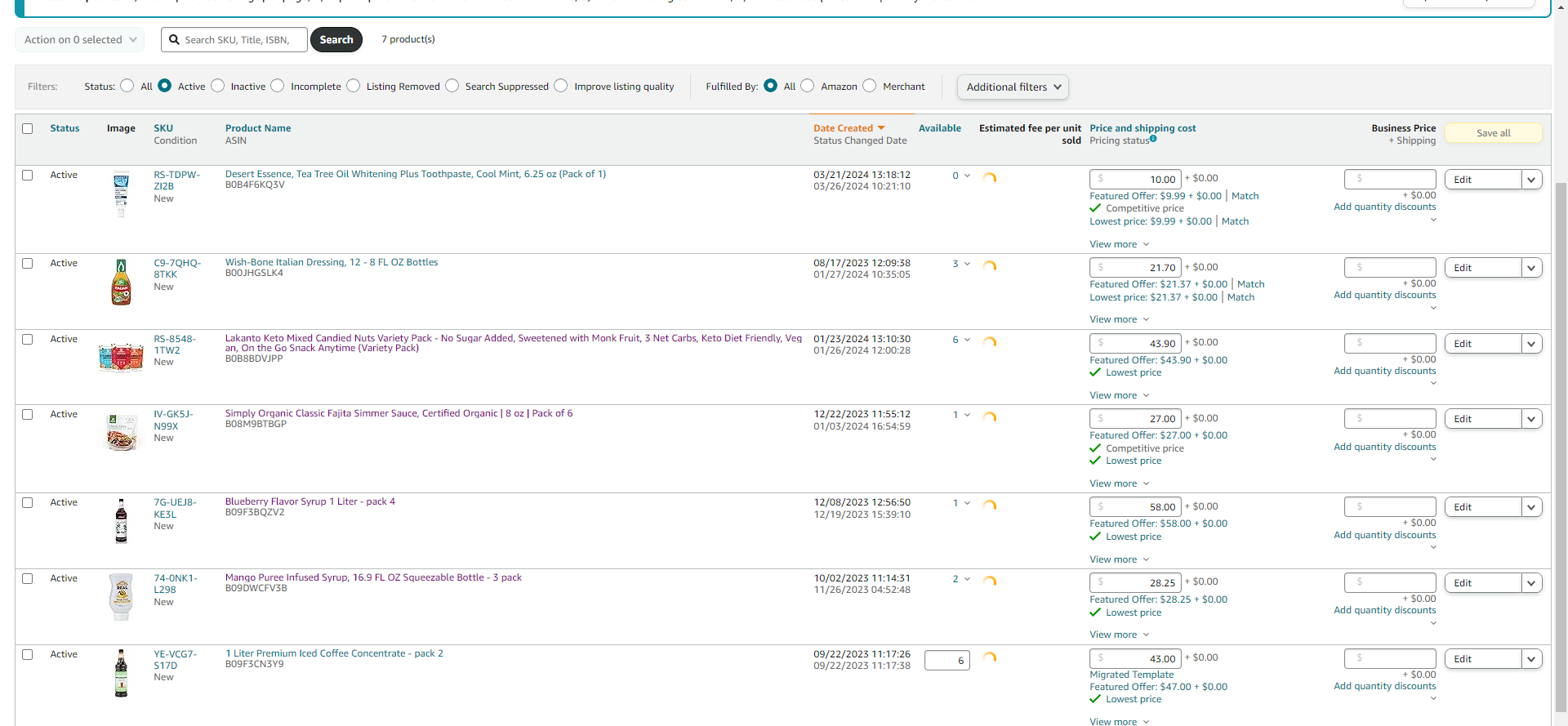The width and height of the screenshot is (1568, 726).
Task: Click fee loading spinner for Blueberry Flavor Syrup
Action: point(990,506)
